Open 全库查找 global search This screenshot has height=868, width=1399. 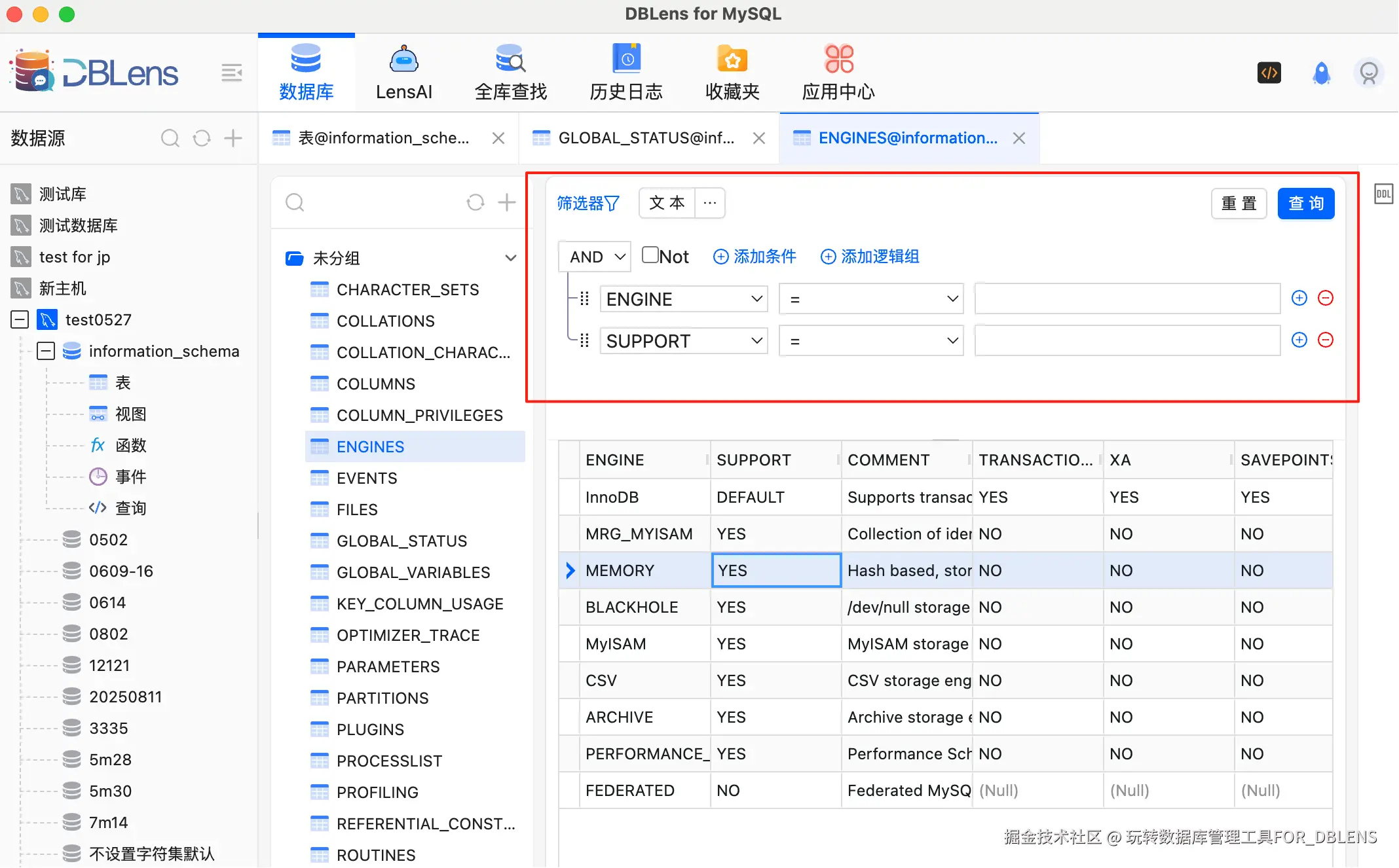510,72
